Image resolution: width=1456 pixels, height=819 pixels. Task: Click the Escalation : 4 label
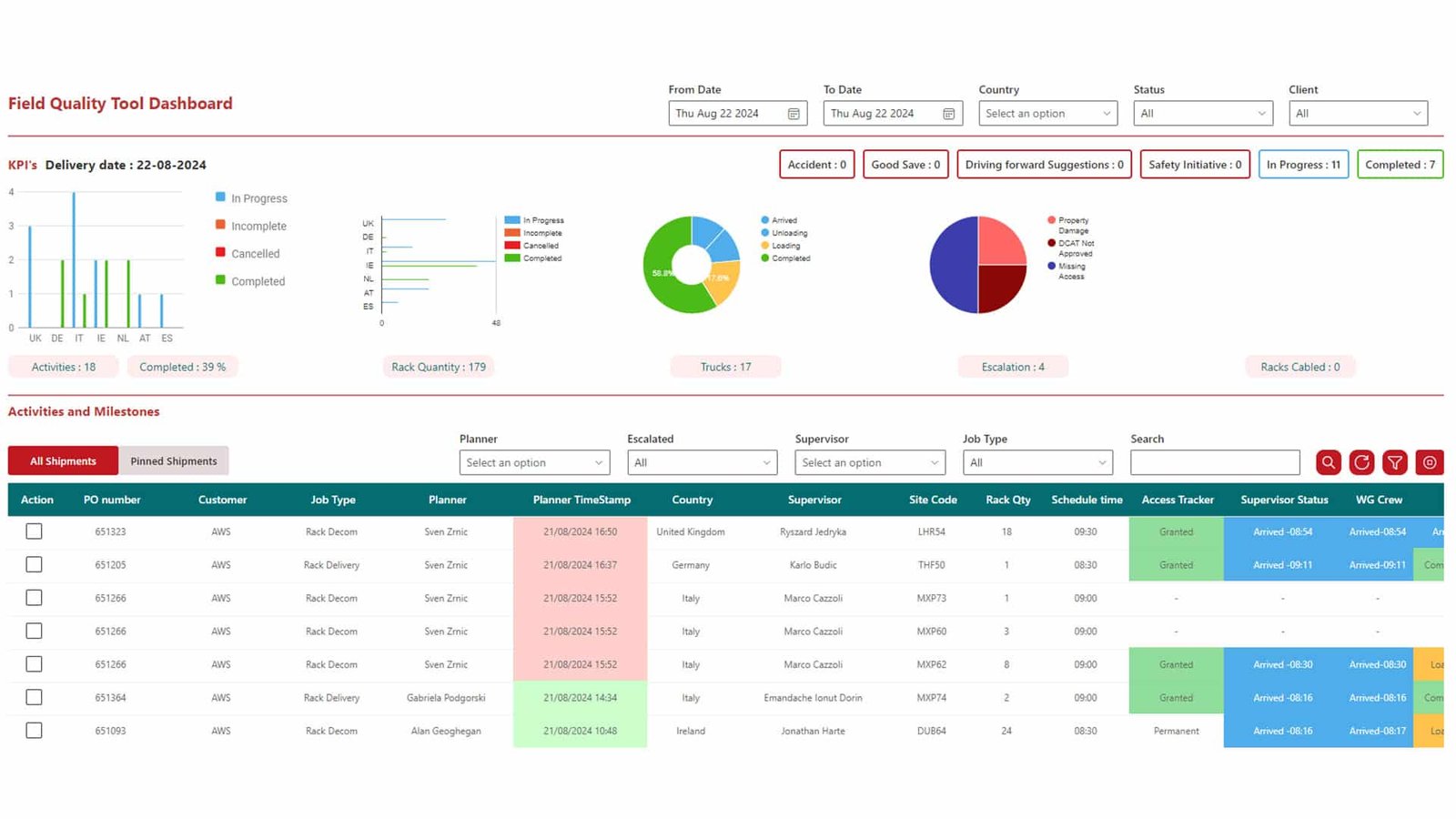pos(1013,367)
